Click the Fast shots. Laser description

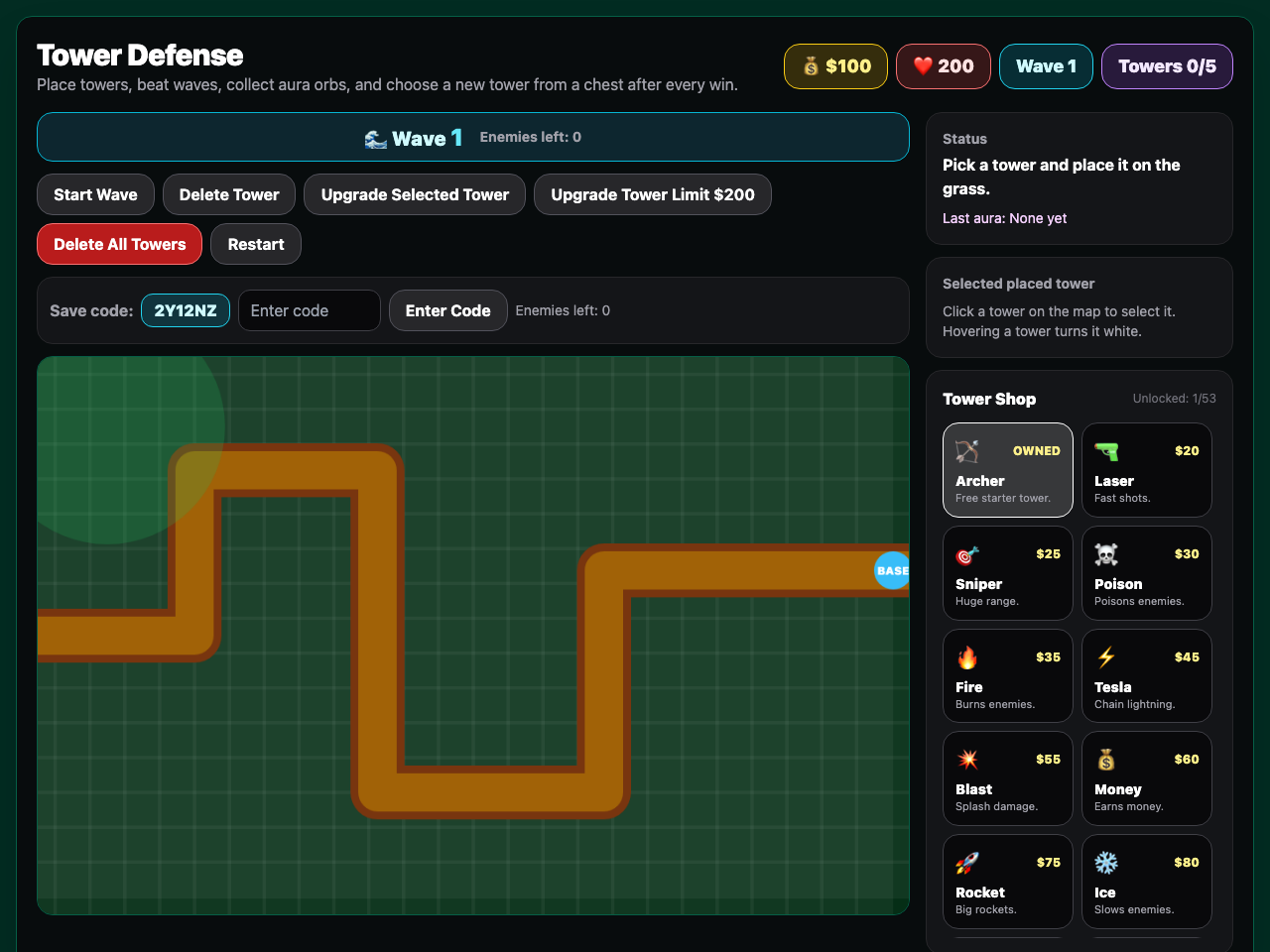click(1122, 498)
